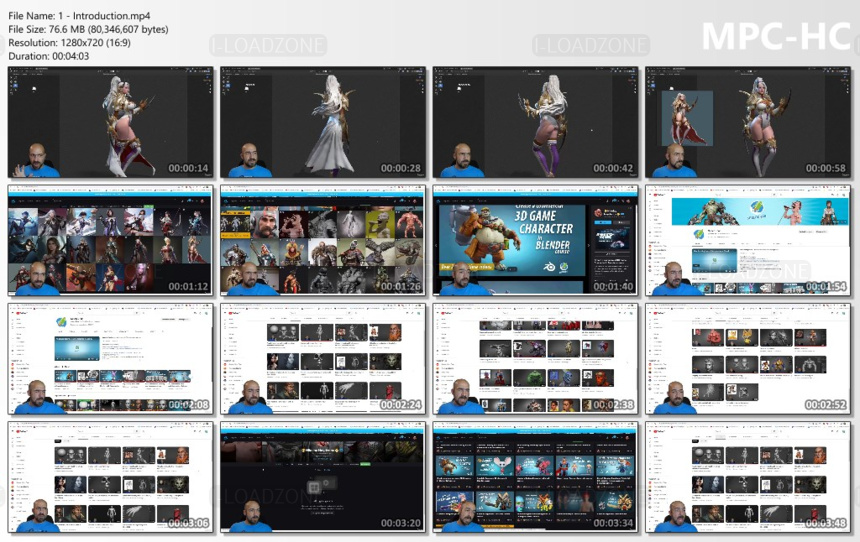
Task: Open the frame stamped 00:00:58
Action: point(749,122)
